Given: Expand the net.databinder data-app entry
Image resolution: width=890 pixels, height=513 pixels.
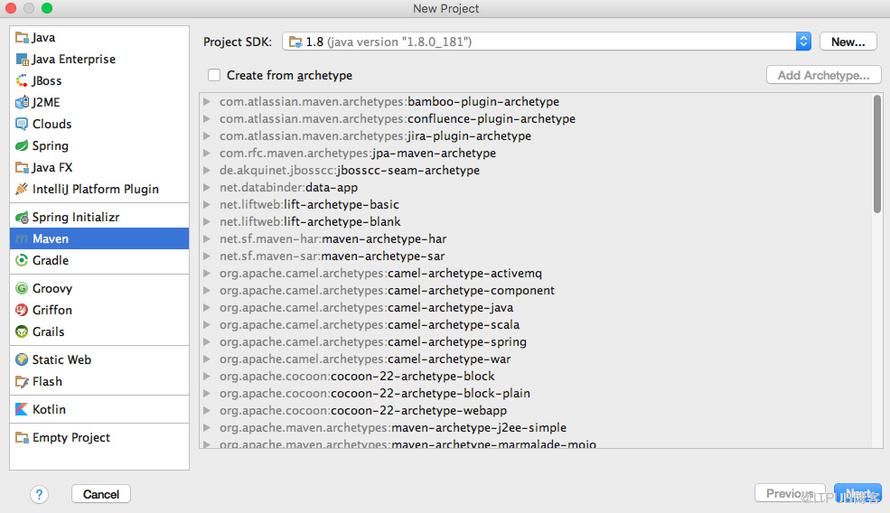Looking at the screenshot, I should (207, 187).
